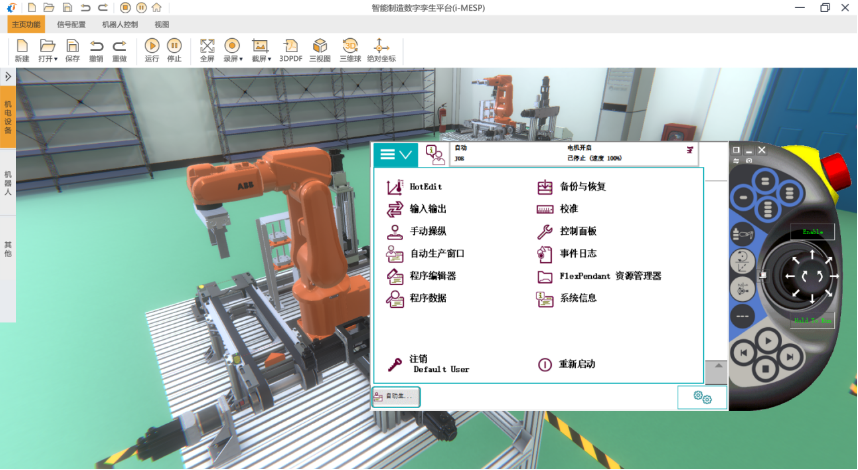Expand the 打开 dropdown arrow

tap(56, 59)
